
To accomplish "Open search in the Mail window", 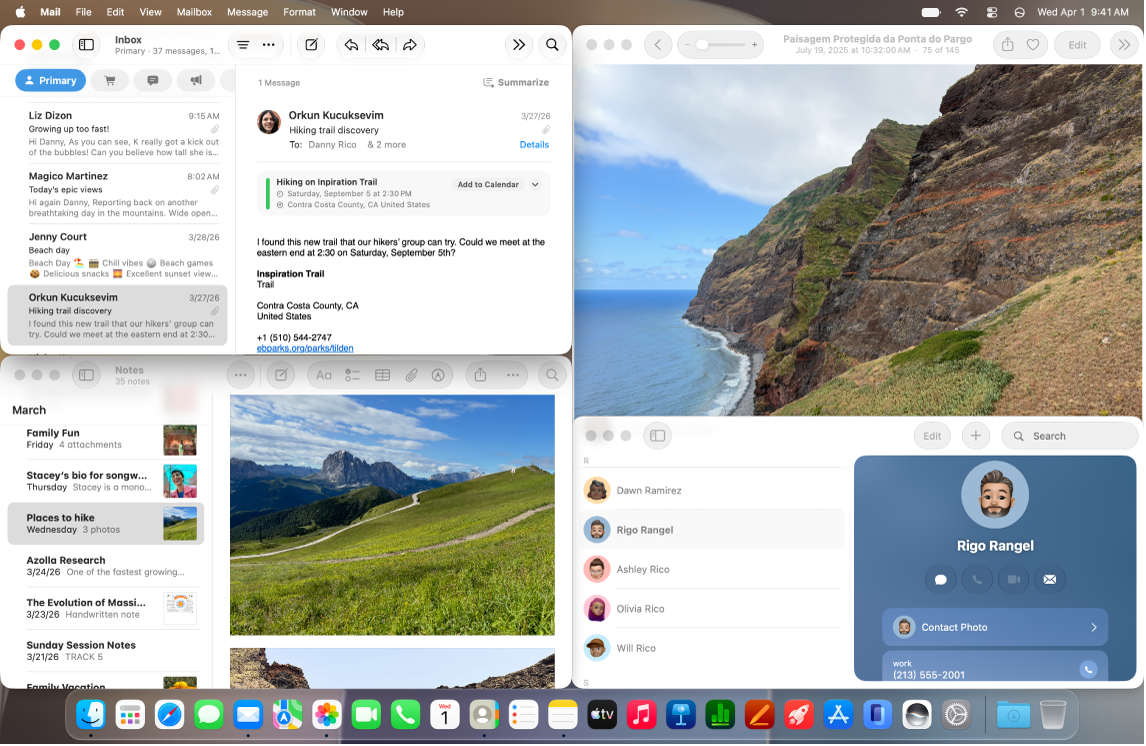I will pos(553,45).
